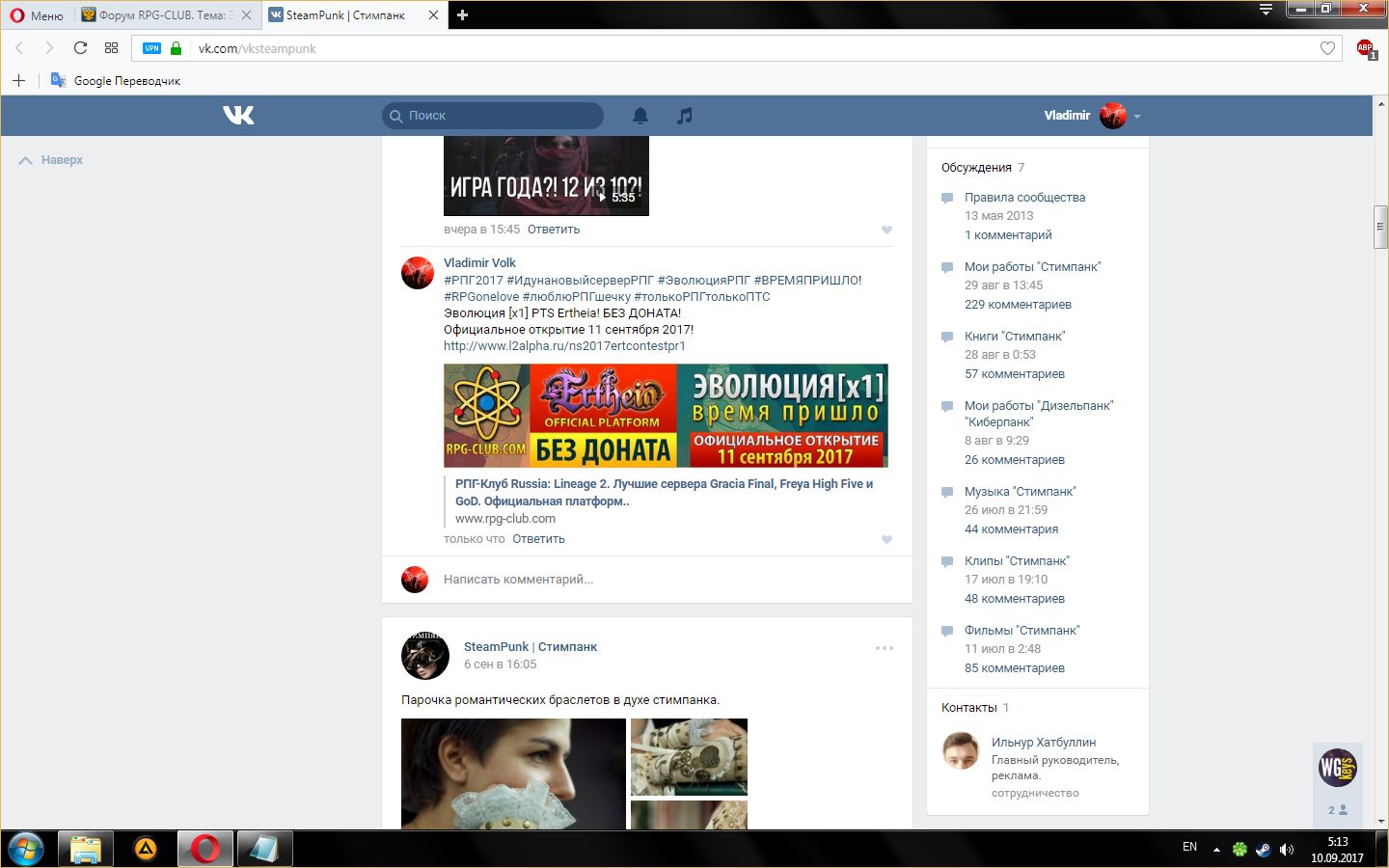The height and width of the screenshot is (868, 1389).
Task: Open the Фильмы "Стимпанк" discussion
Action: [1021, 630]
